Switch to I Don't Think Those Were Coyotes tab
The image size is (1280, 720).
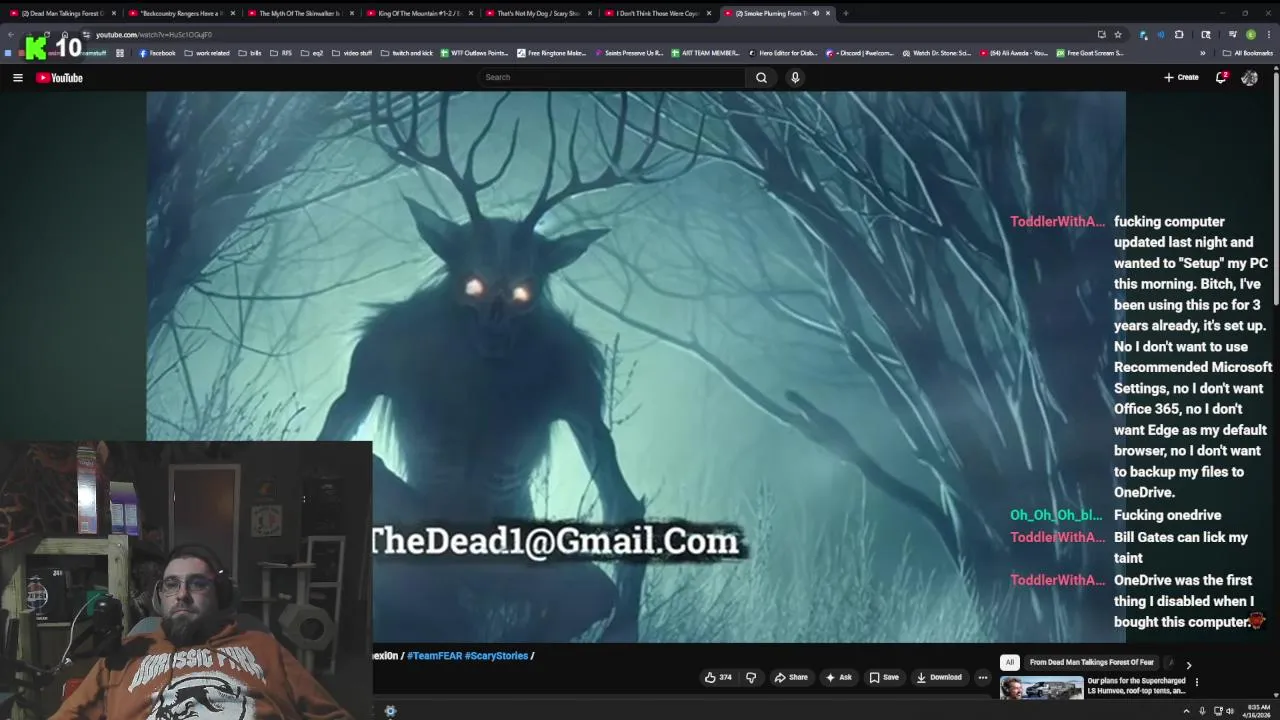tap(656, 13)
